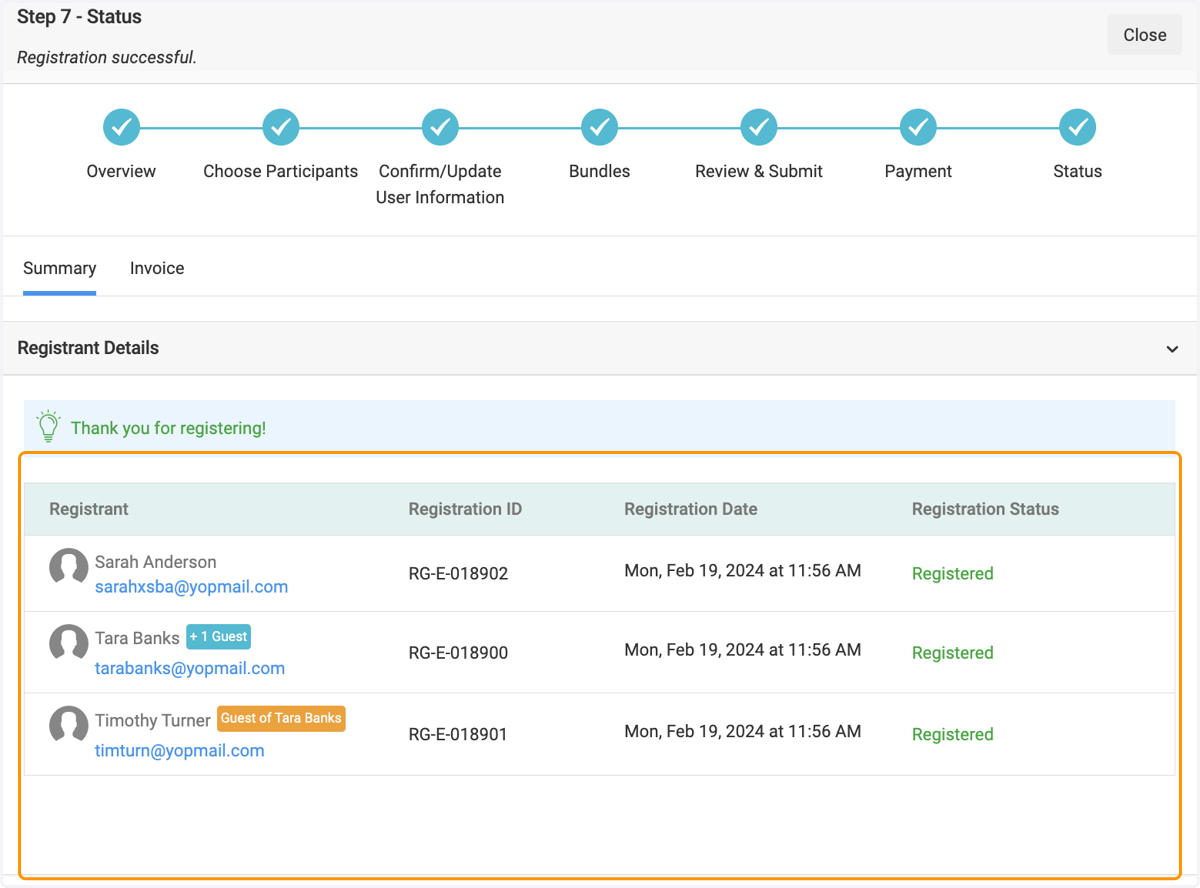The height and width of the screenshot is (888, 1200).
Task: Click the Choose Participants step checkmark icon
Action: coord(281,127)
